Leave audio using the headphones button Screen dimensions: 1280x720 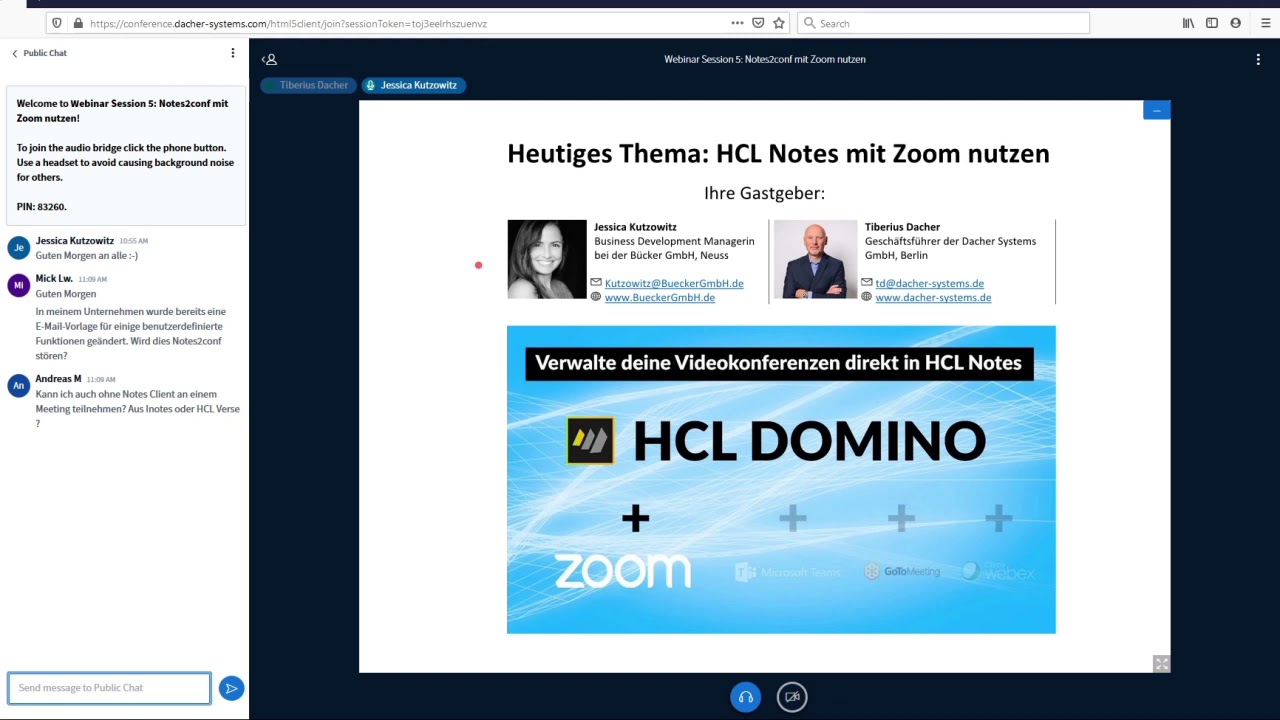(745, 697)
